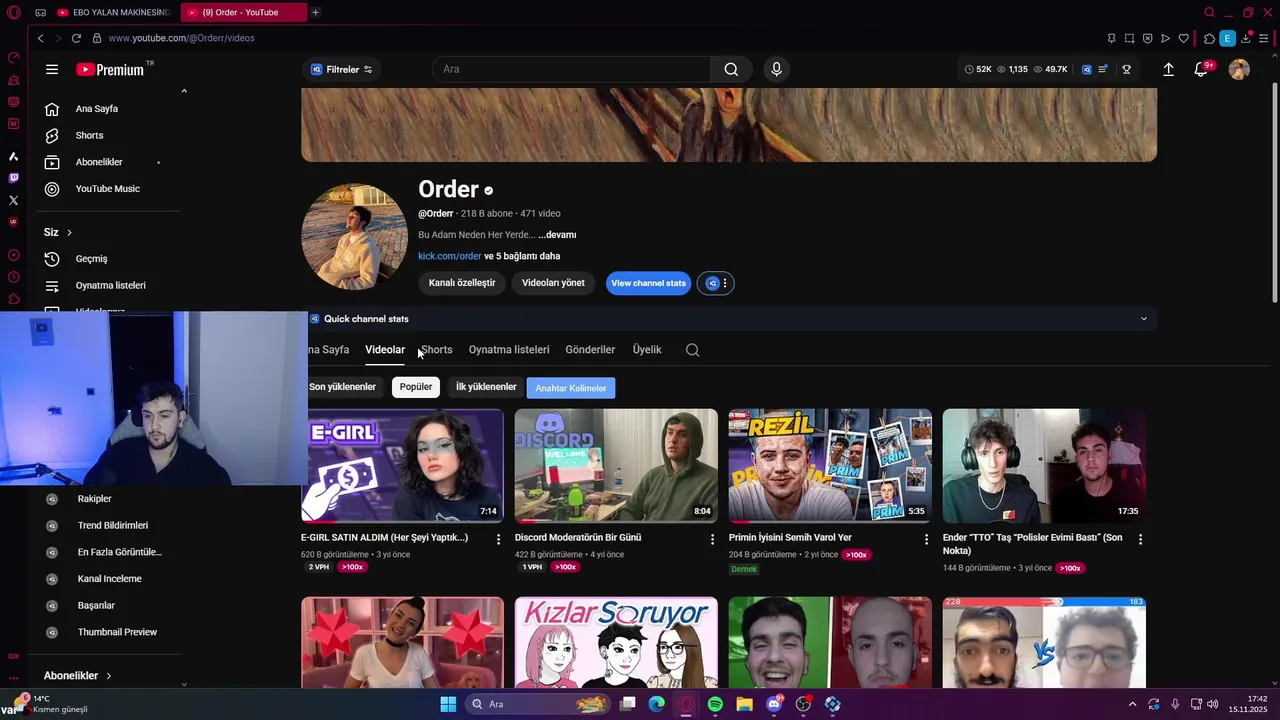Open the Filtreler dropdown
The image size is (1280, 720).
pyautogui.click(x=342, y=69)
